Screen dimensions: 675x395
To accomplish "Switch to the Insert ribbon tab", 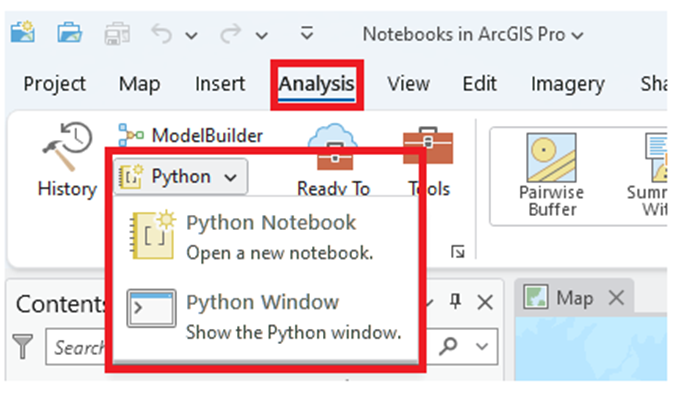I will coord(220,83).
